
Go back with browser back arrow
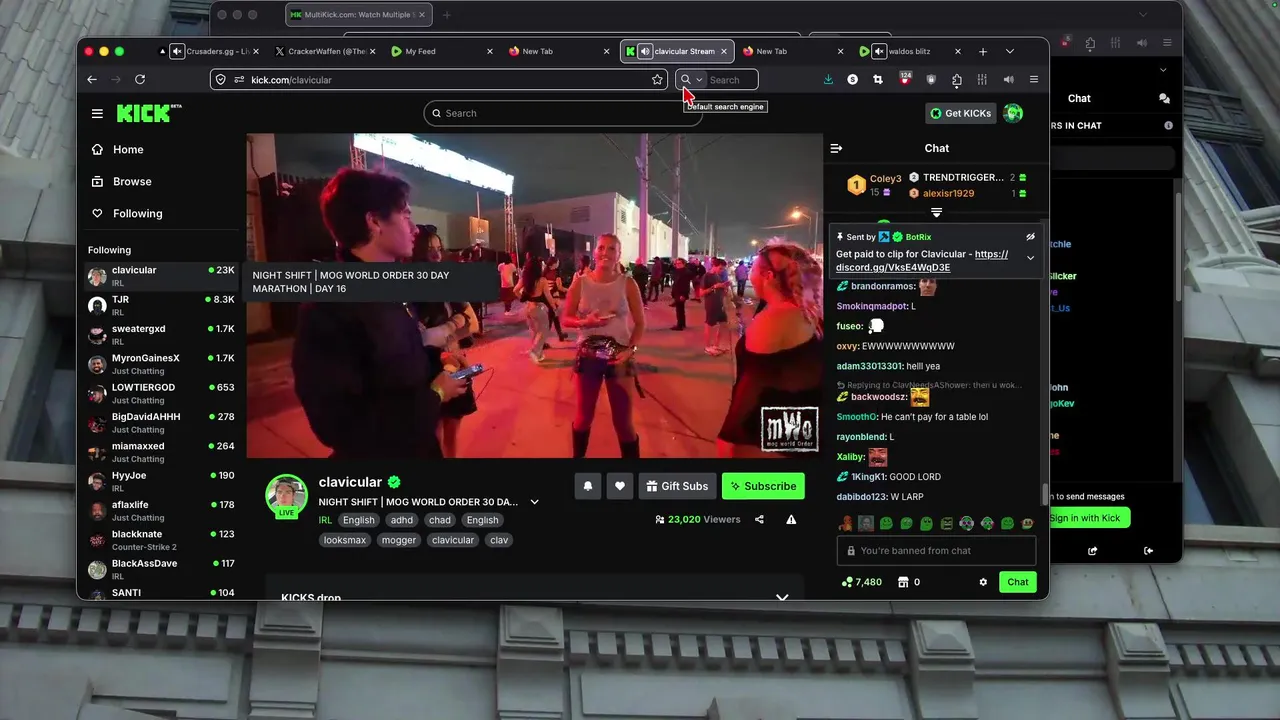(92, 79)
